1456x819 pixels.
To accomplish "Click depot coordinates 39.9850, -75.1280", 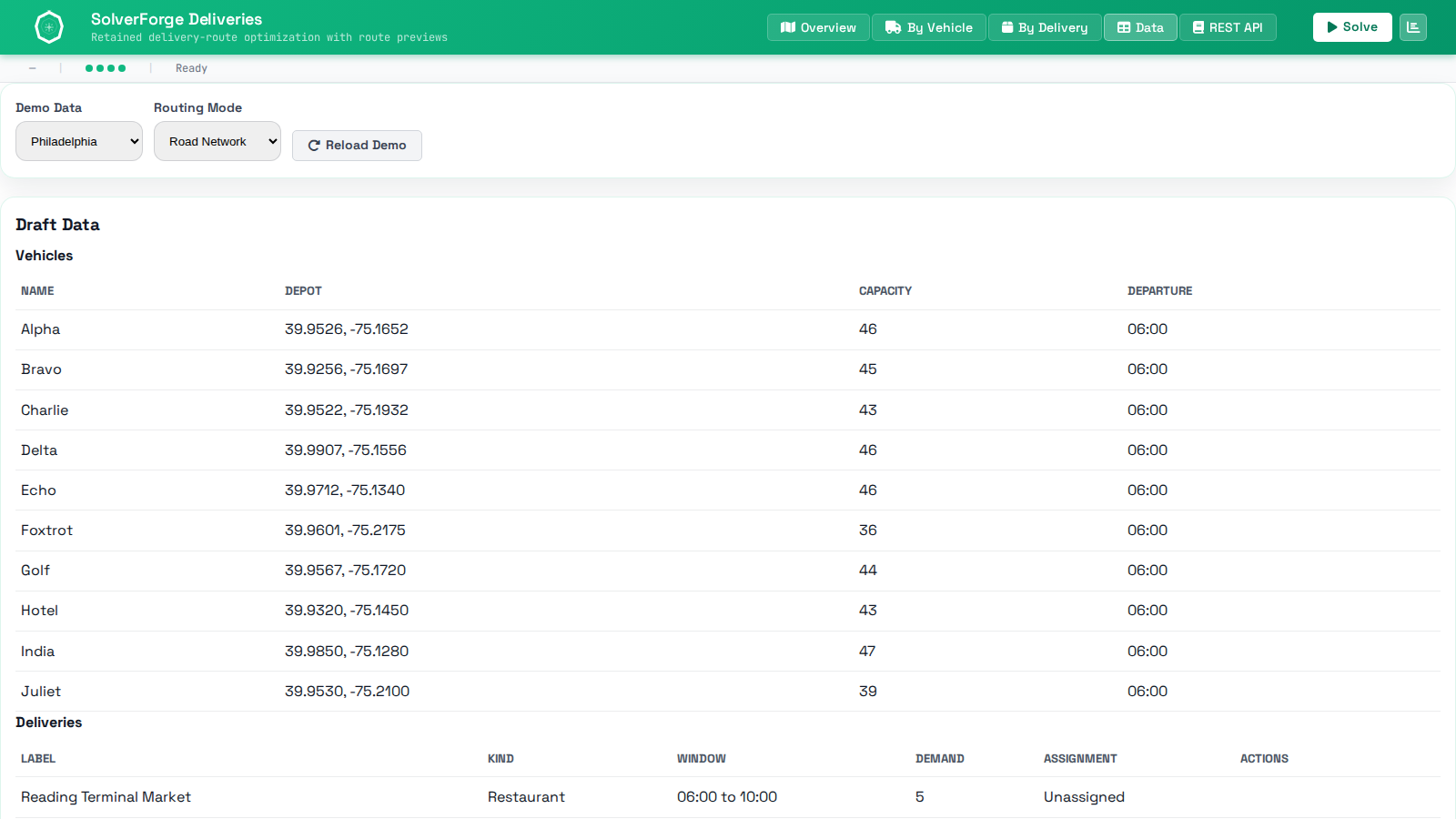I will pos(347,652).
